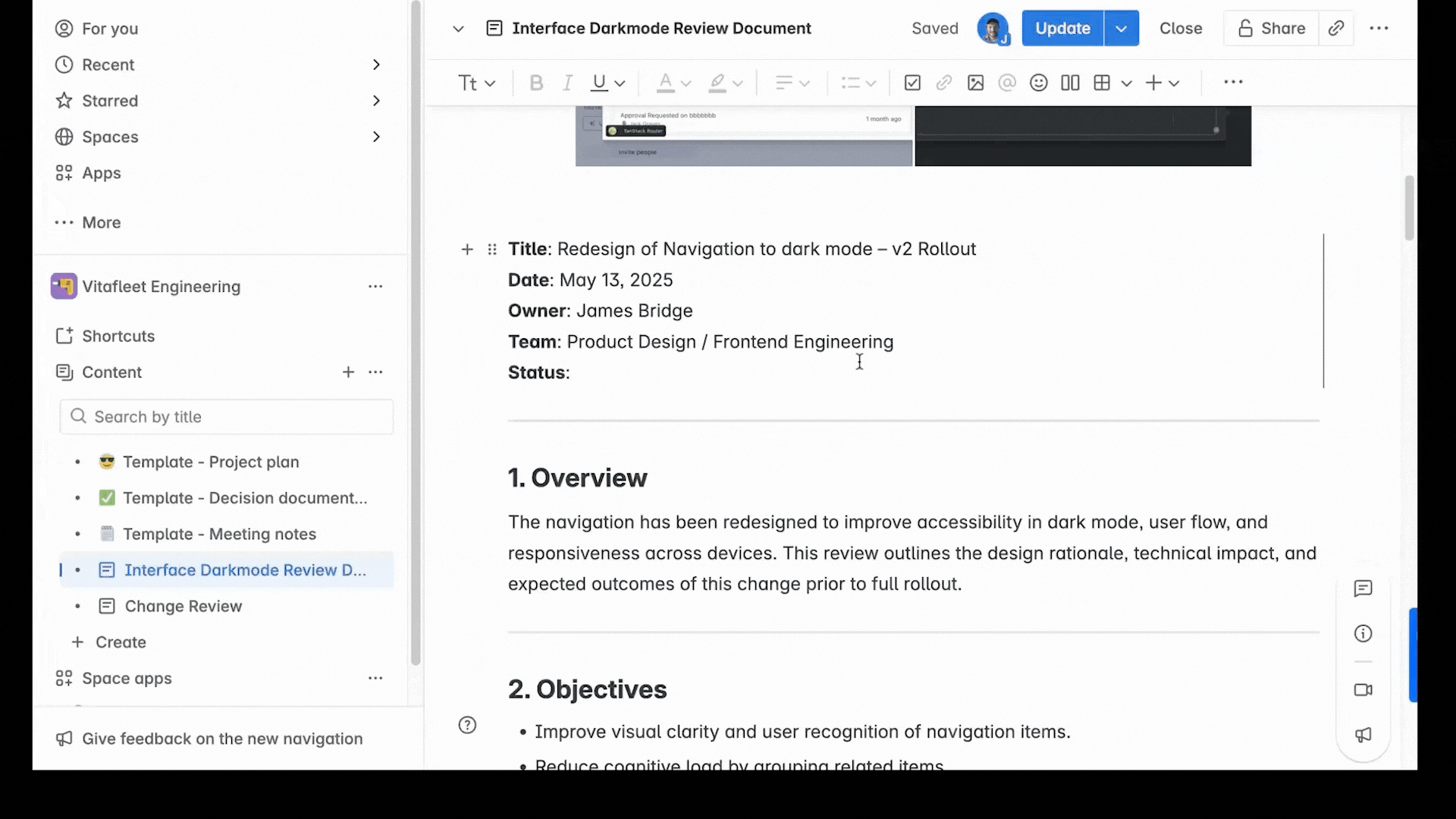Open the text styles dropdown

pos(476,83)
